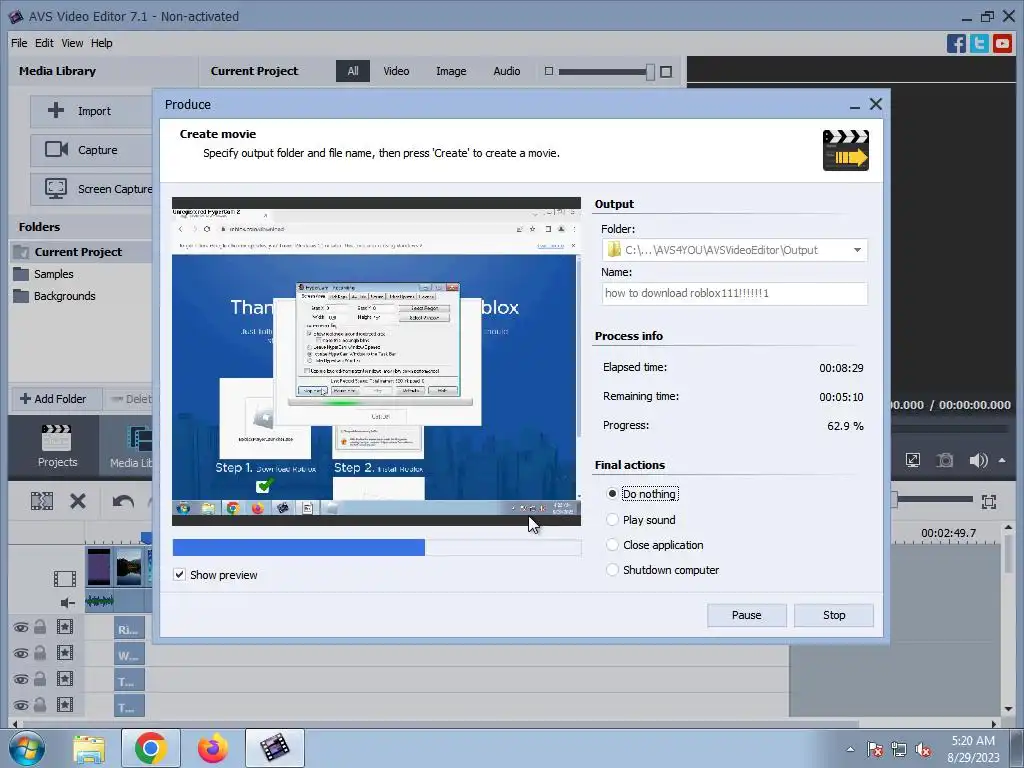
Task: Click the volume speaker icon in preview
Action: (978, 460)
